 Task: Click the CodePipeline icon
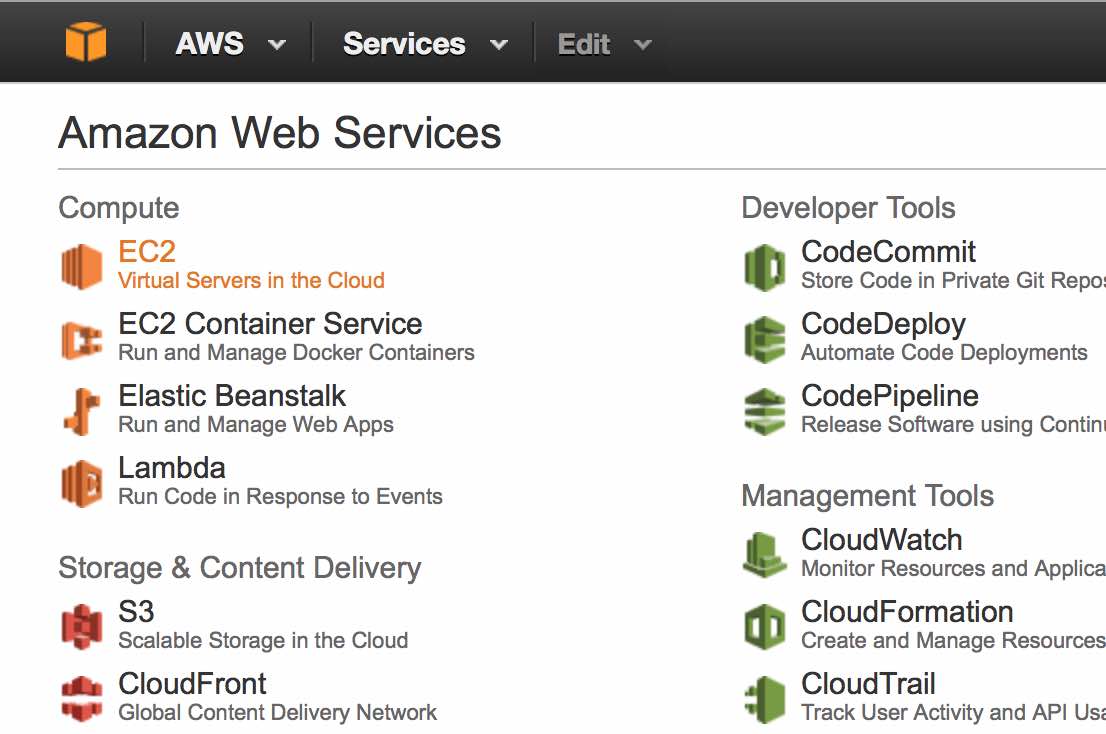(x=765, y=411)
